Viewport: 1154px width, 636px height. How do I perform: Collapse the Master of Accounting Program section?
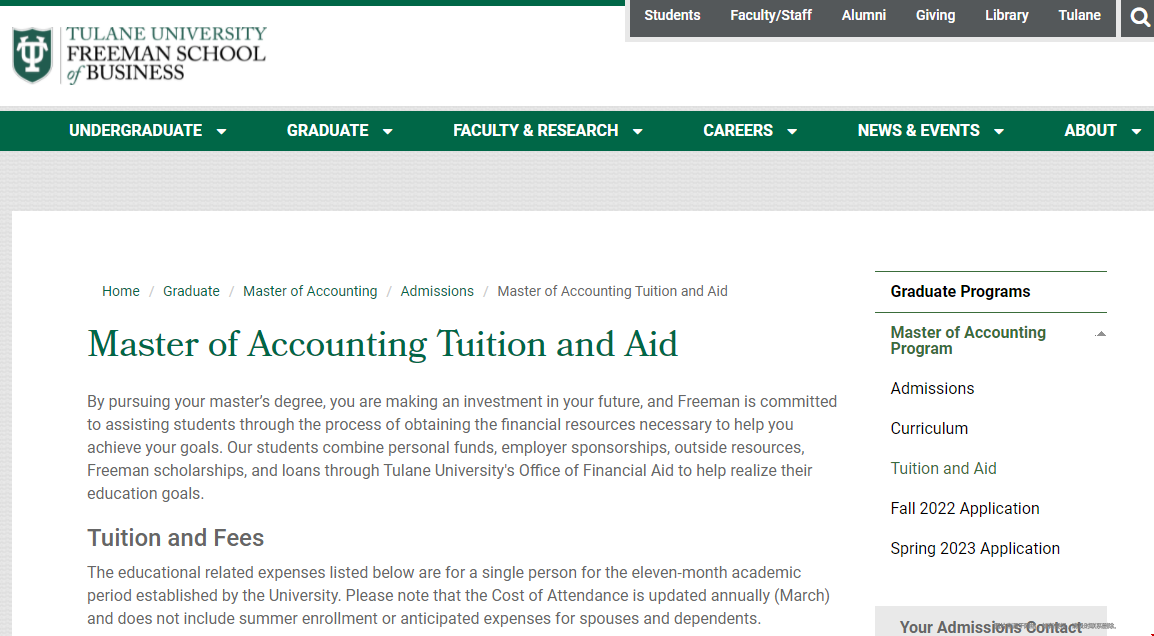click(x=1101, y=334)
